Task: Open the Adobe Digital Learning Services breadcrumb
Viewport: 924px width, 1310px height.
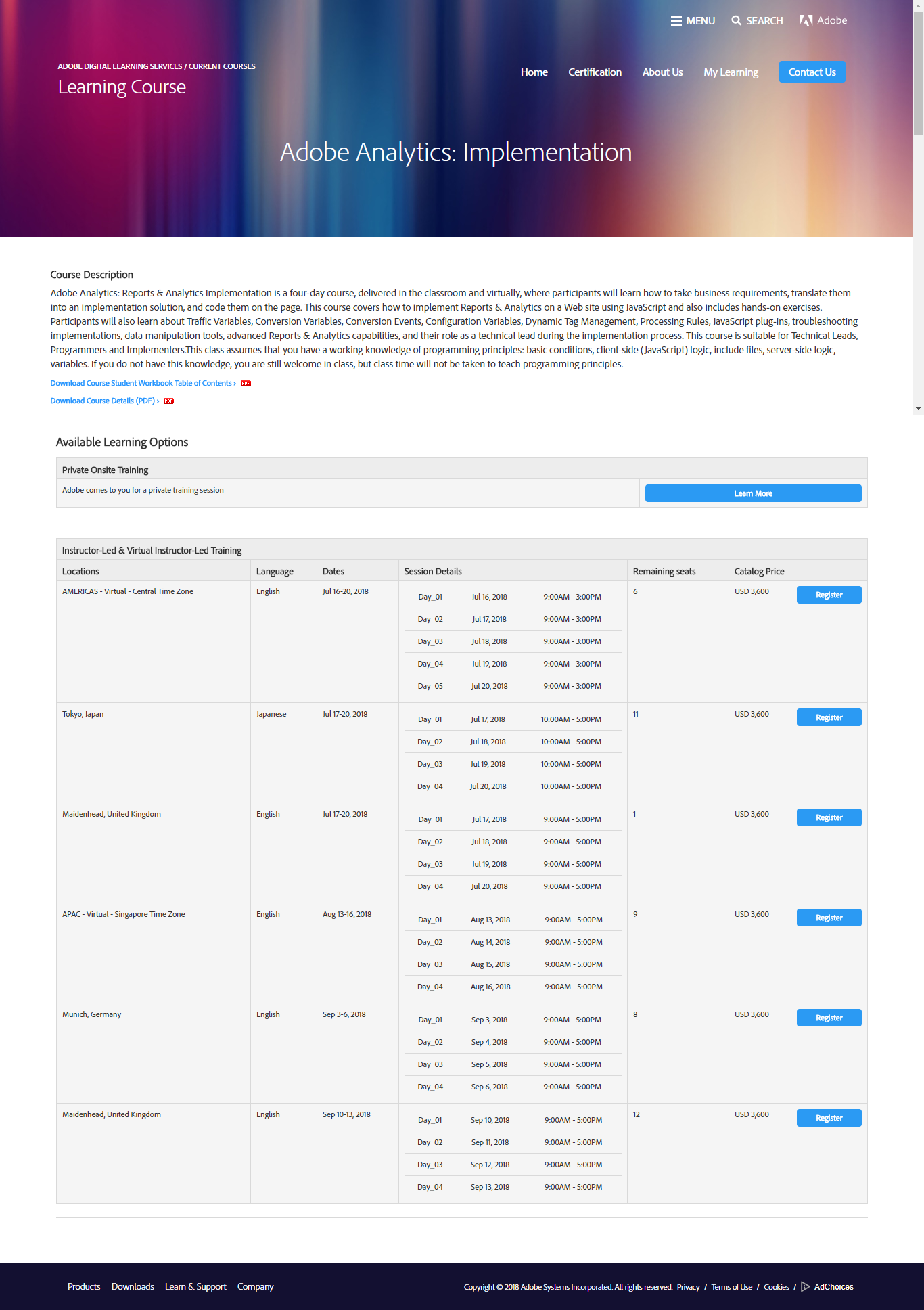Action: coord(120,66)
